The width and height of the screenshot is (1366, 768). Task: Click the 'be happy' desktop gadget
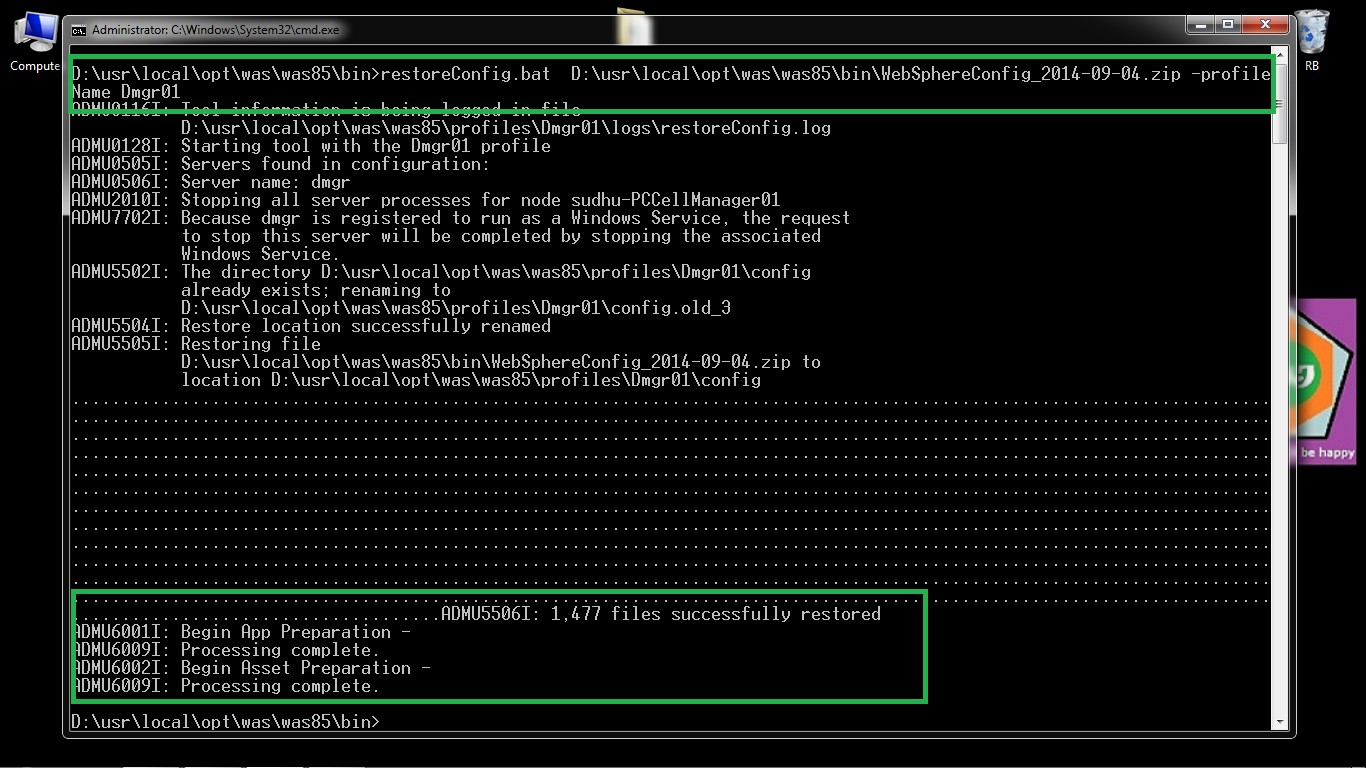coord(1324,381)
